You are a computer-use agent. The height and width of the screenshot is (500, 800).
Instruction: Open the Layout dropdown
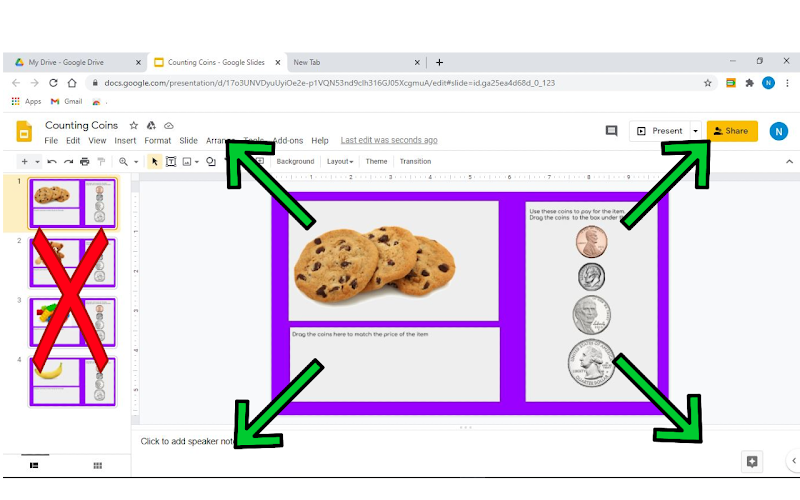coord(340,162)
